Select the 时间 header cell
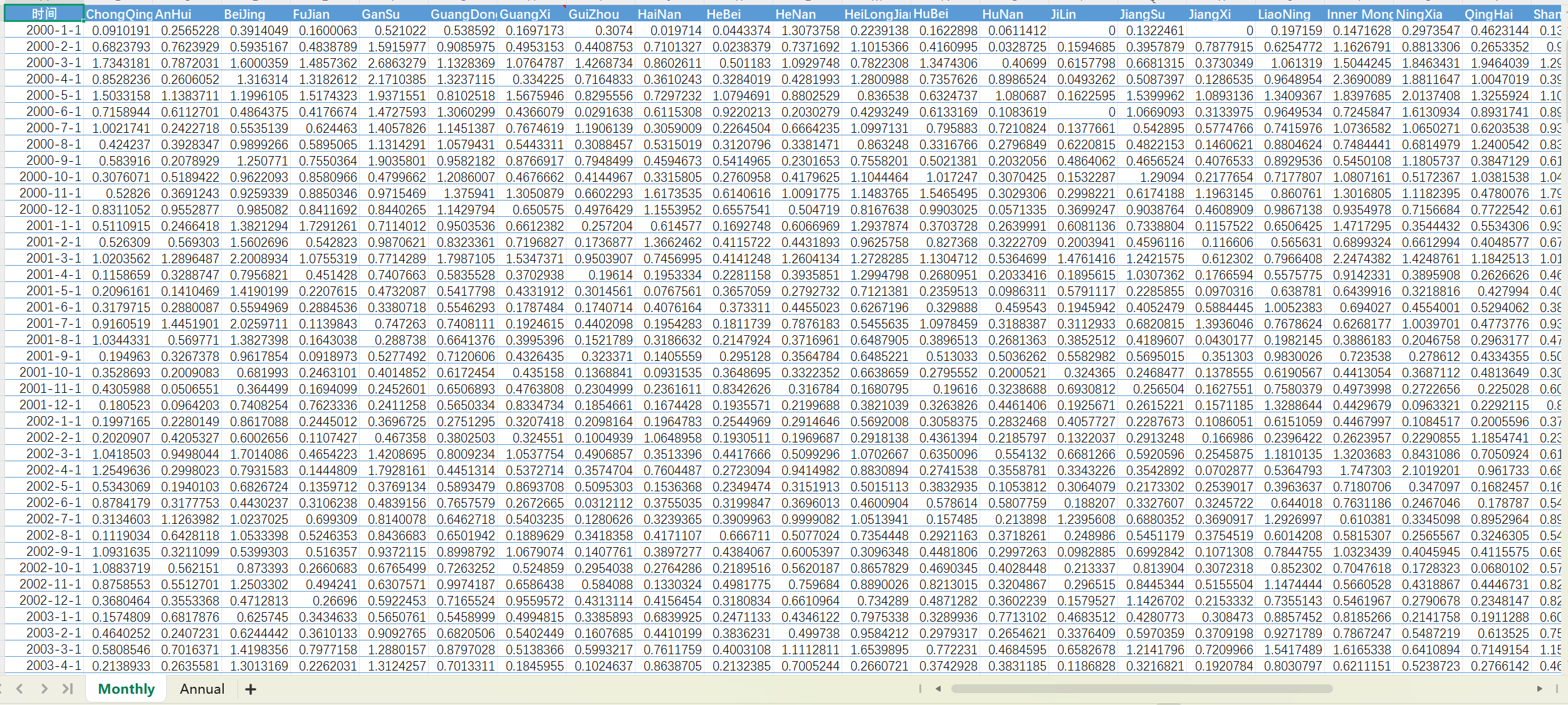1568x705 pixels. (44, 14)
